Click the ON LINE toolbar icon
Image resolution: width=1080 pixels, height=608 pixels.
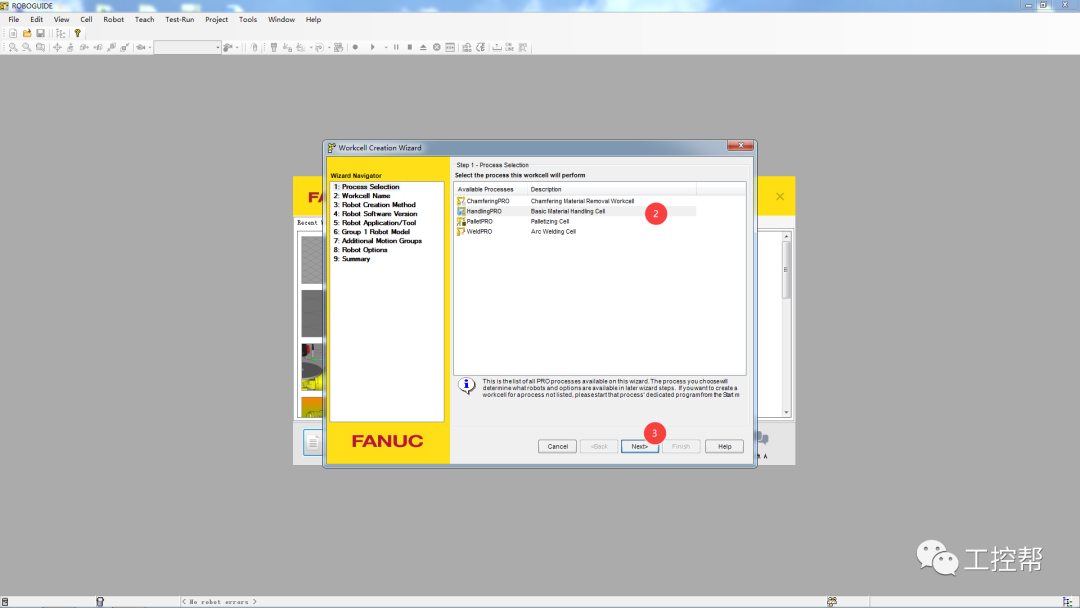pyautogui.click(x=510, y=48)
